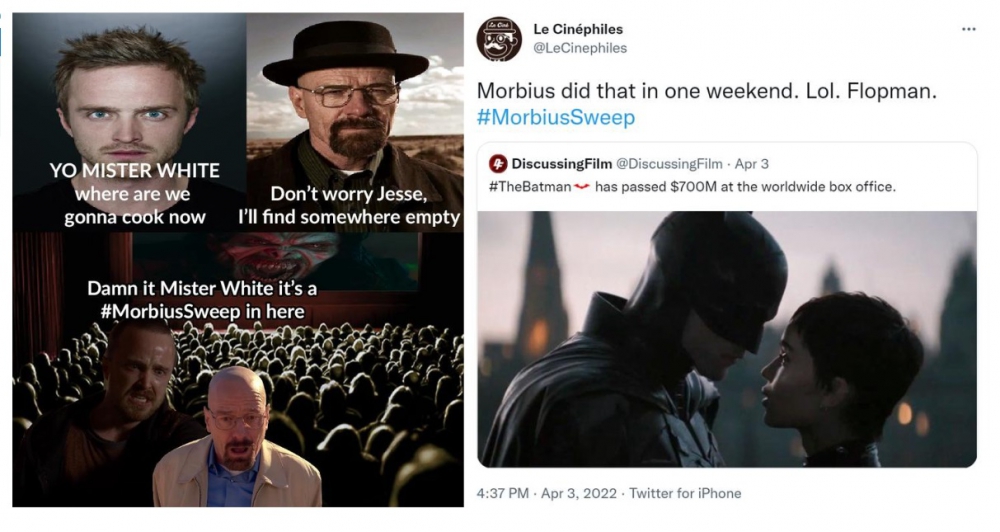Open the @LeCinephiles handle
This screenshot has width=1000, height=532.
pos(580,48)
